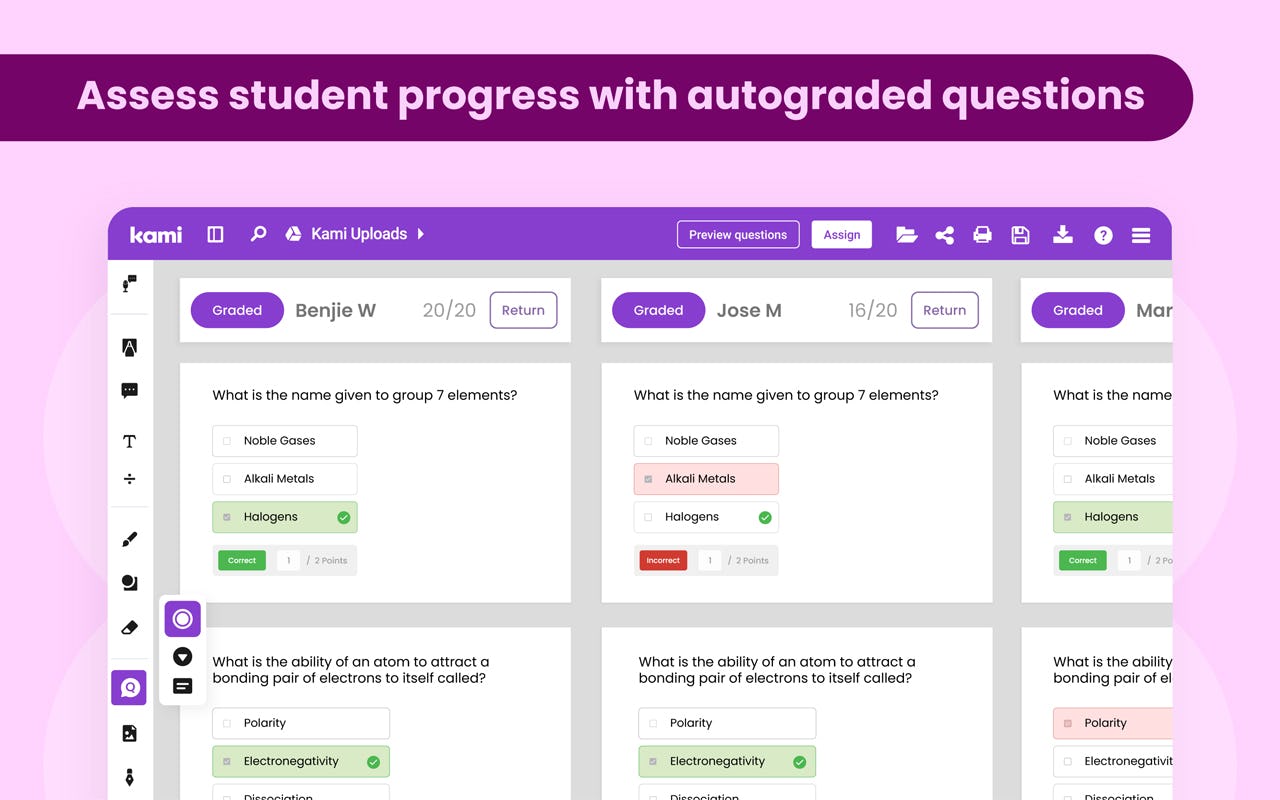Save the document with the save icon
Screen dimensions: 1280x800
click(x=1020, y=234)
